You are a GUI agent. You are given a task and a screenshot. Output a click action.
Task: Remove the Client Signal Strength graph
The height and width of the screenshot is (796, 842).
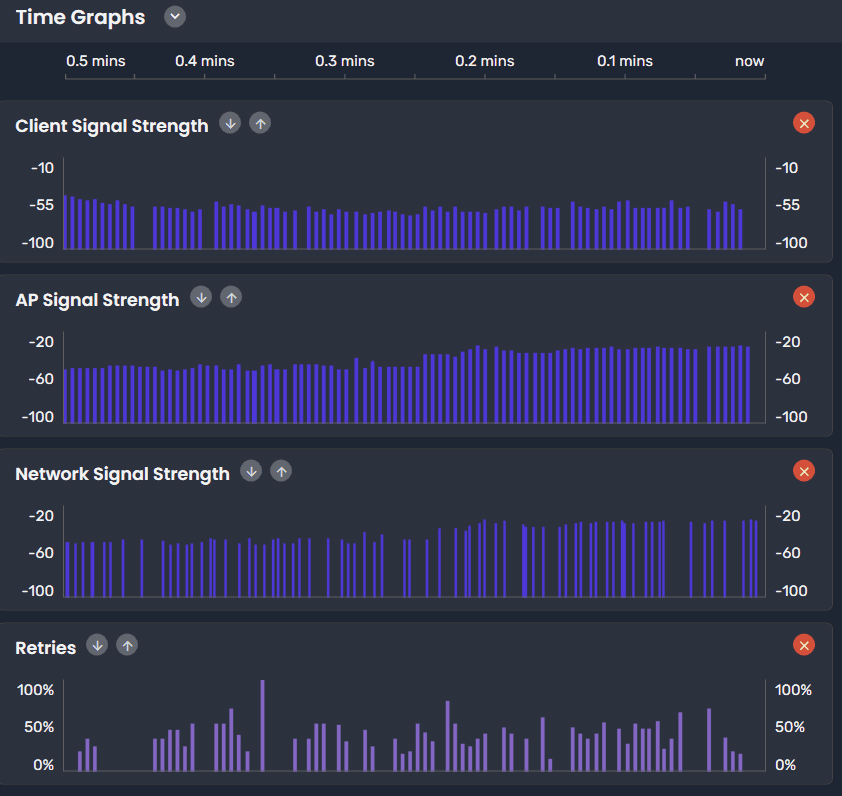(804, 123)
